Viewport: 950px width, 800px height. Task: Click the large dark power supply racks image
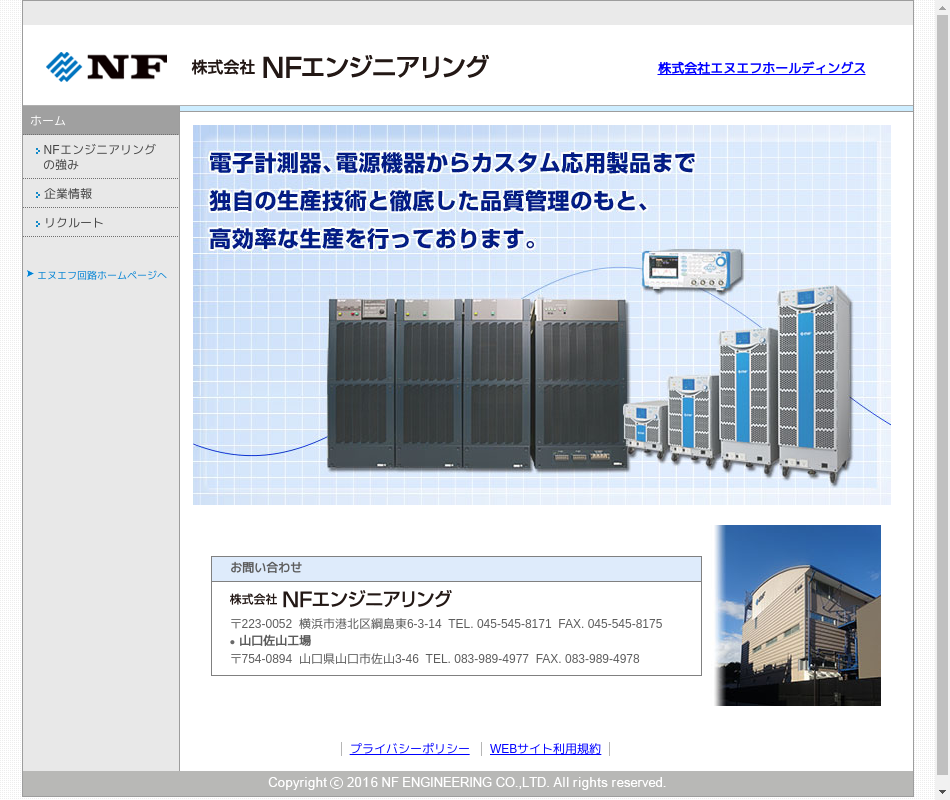477,383
